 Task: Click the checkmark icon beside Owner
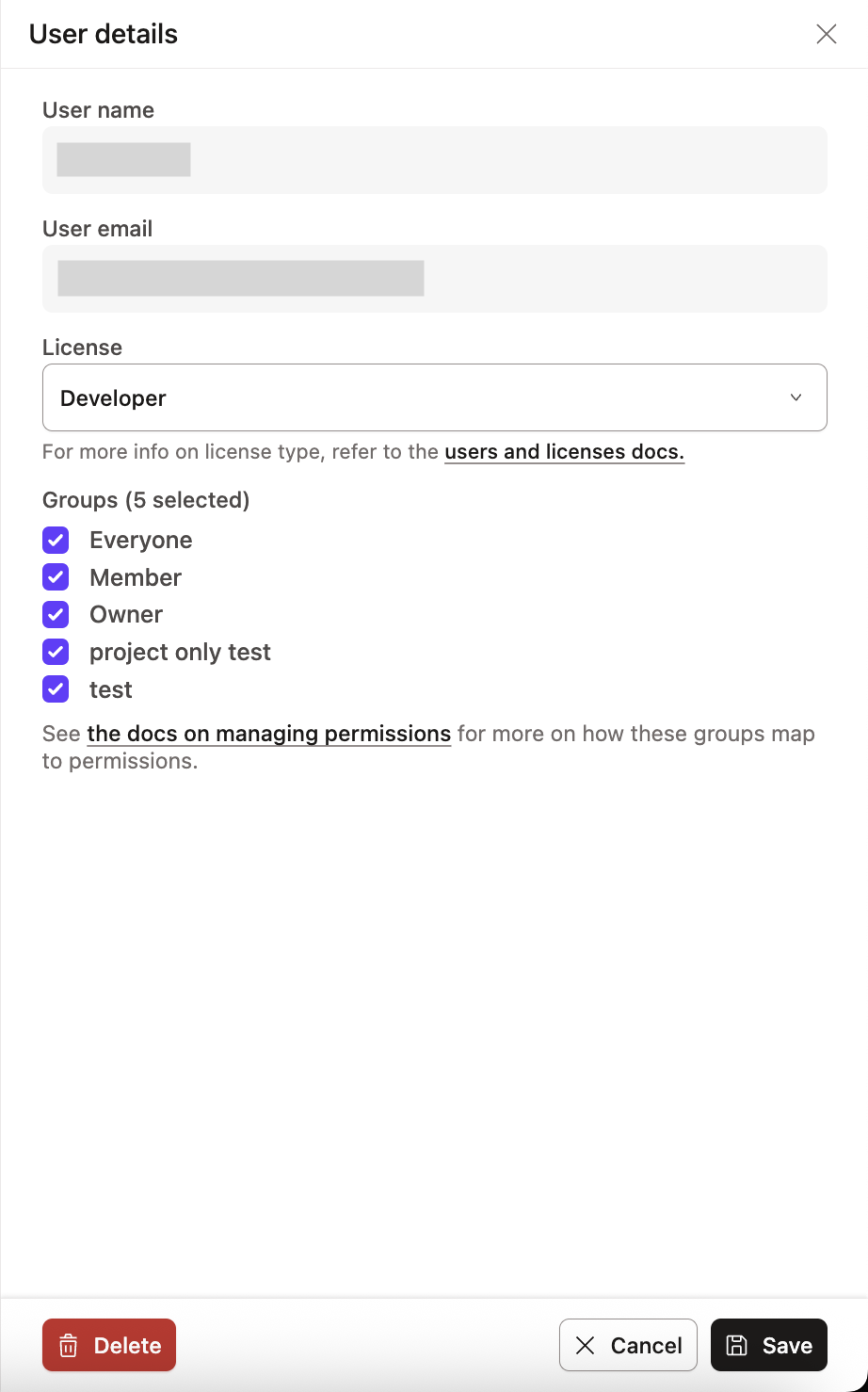tap(56, 614)
